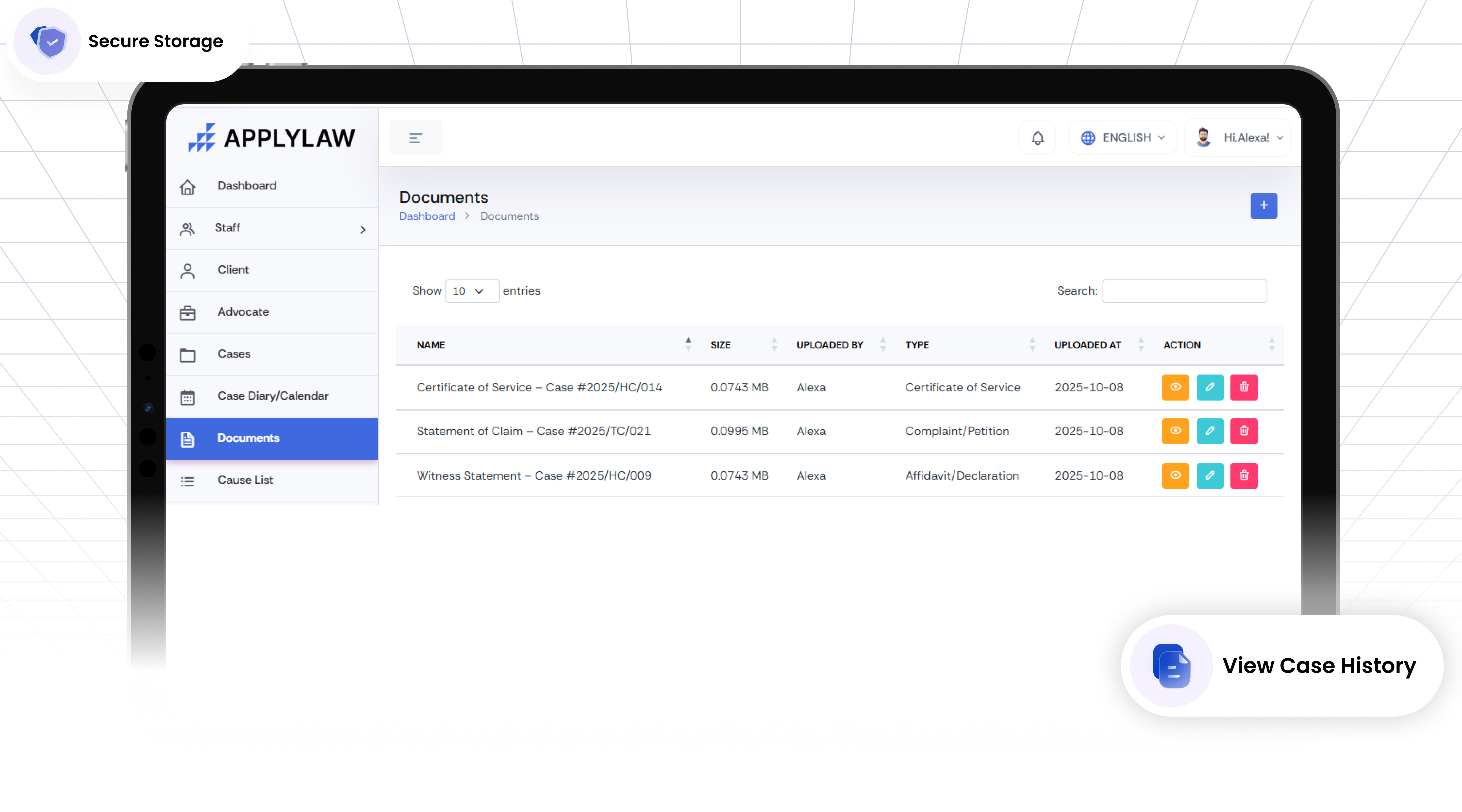
Task: Click the notification bell icon
Action: pyautogui.click(x=1037, y=138)
